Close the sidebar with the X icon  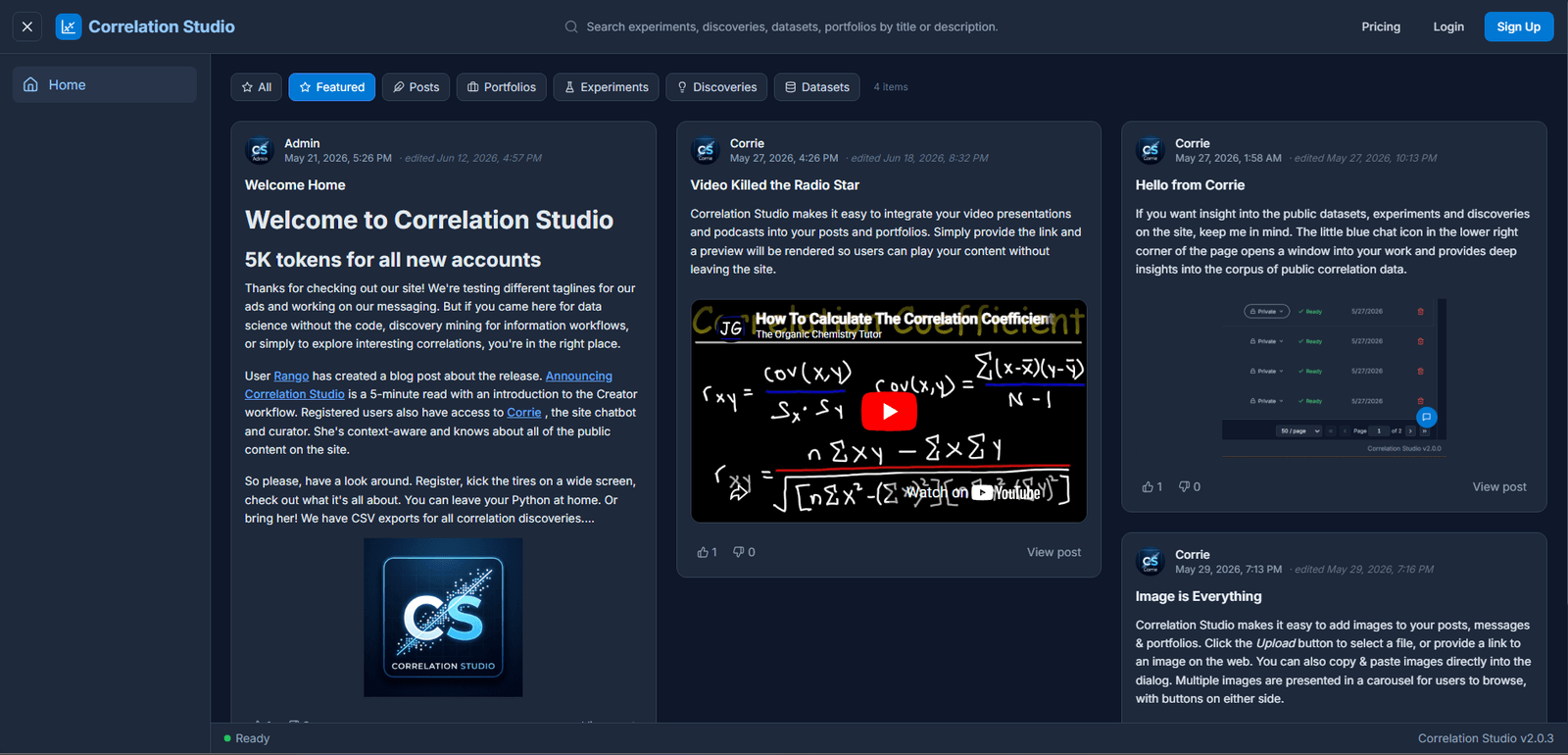tap(27, 26)
